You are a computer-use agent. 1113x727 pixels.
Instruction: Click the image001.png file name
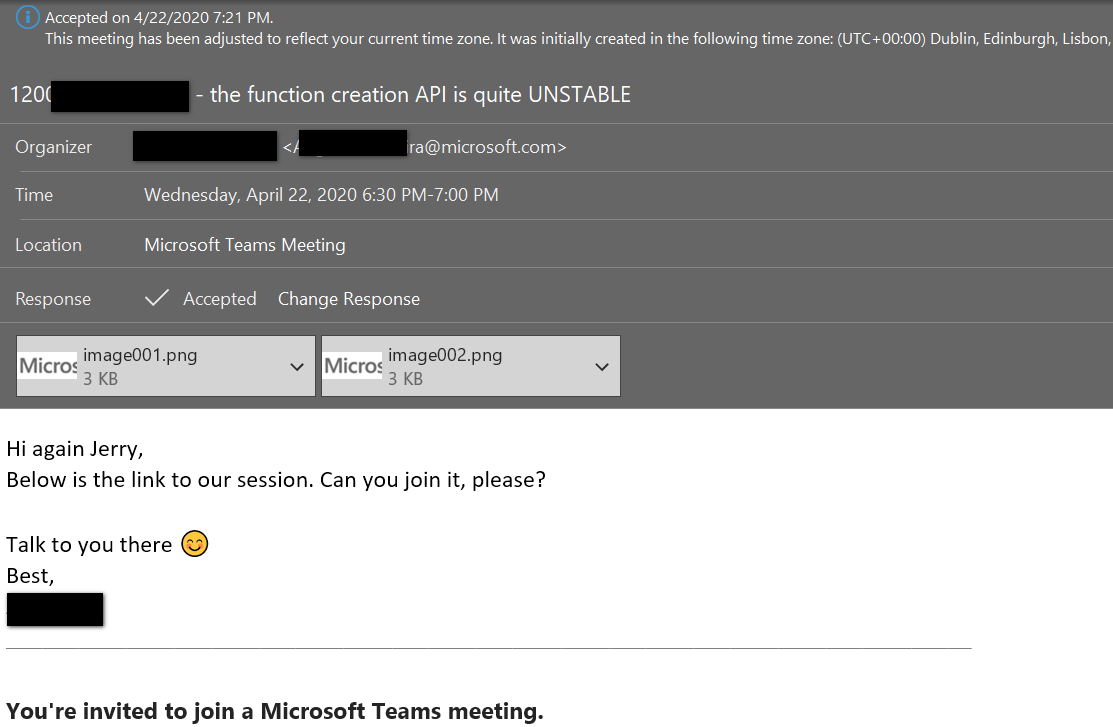tap(140, 355)
